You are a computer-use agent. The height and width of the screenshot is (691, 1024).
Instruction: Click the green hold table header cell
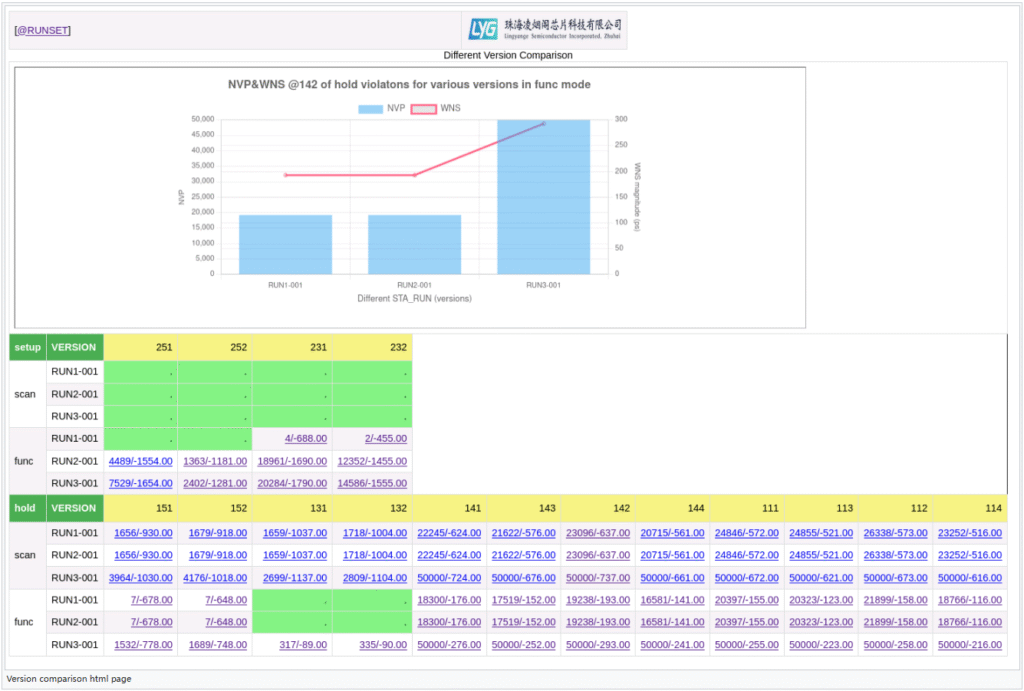coord(28,507)
